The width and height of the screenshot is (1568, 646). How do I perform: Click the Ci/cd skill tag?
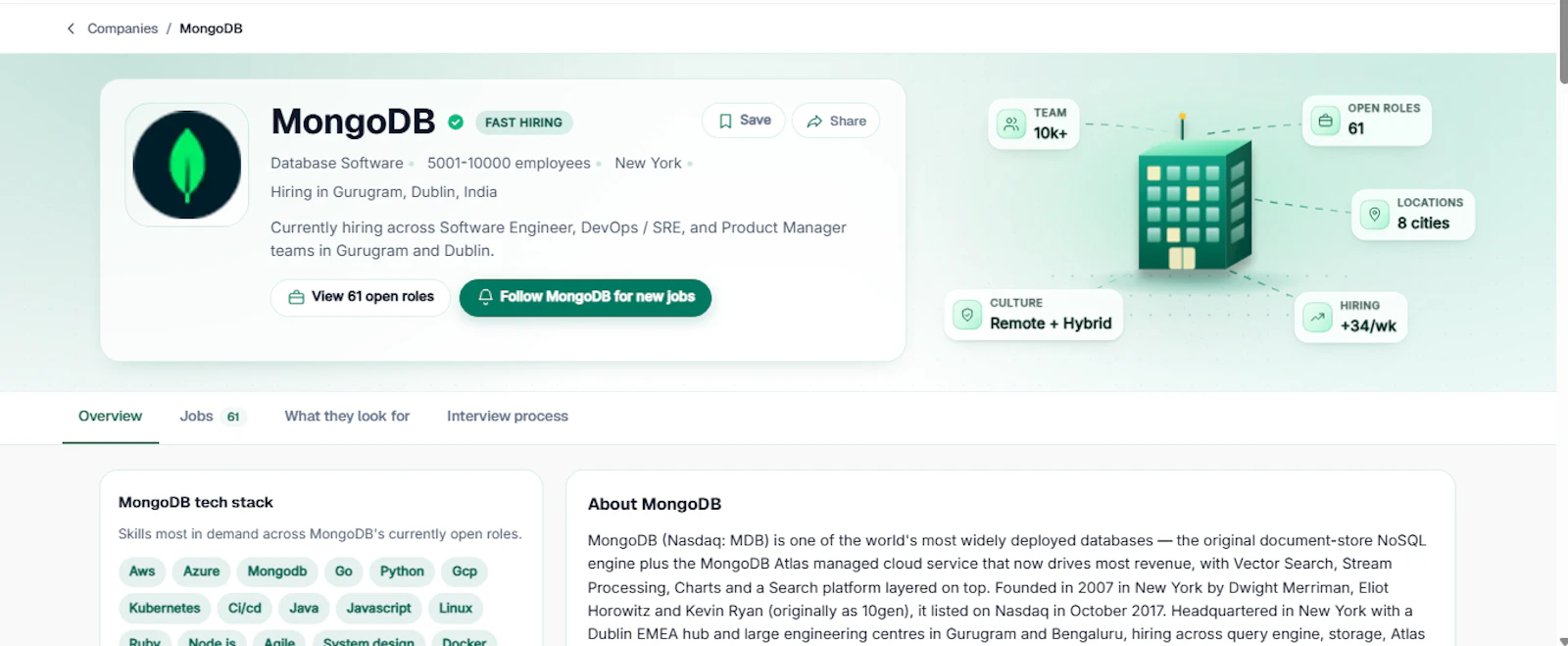click(245, 609)
